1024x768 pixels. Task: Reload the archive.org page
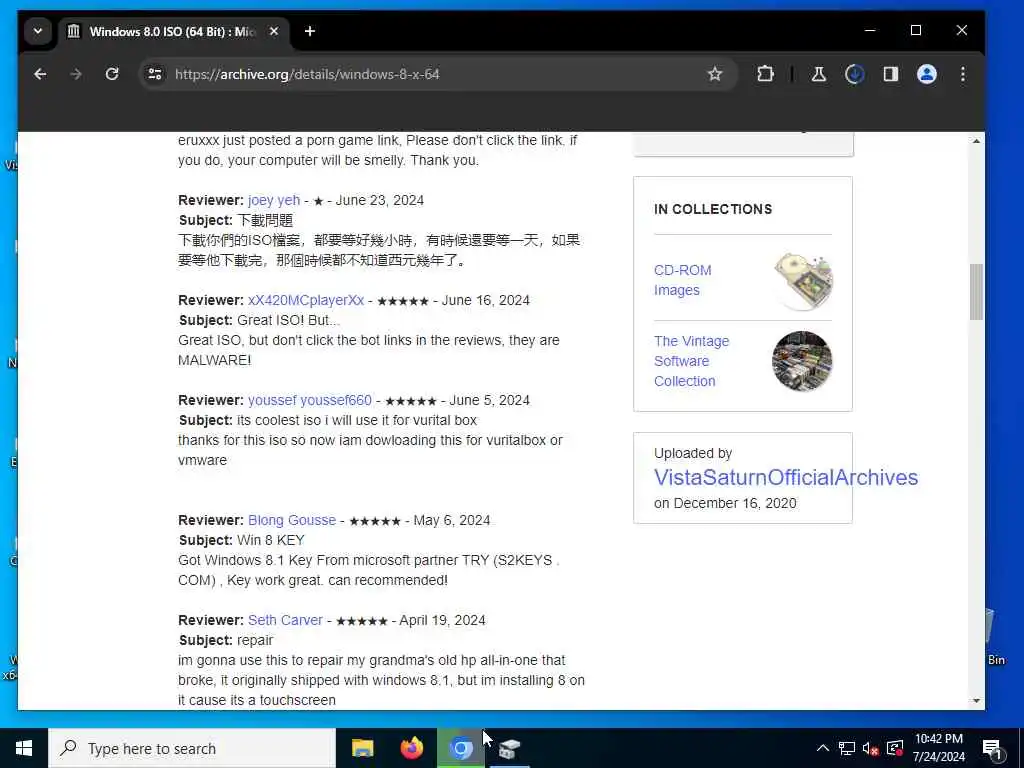(x=112, y=74)
